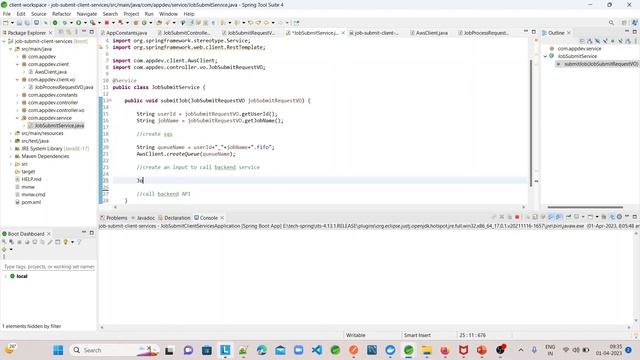The height and width of the screenshot is (360, 640).
Task: Click the New Java Class toolbar icon
Action: pyautogui.click(x=144, y=23)
